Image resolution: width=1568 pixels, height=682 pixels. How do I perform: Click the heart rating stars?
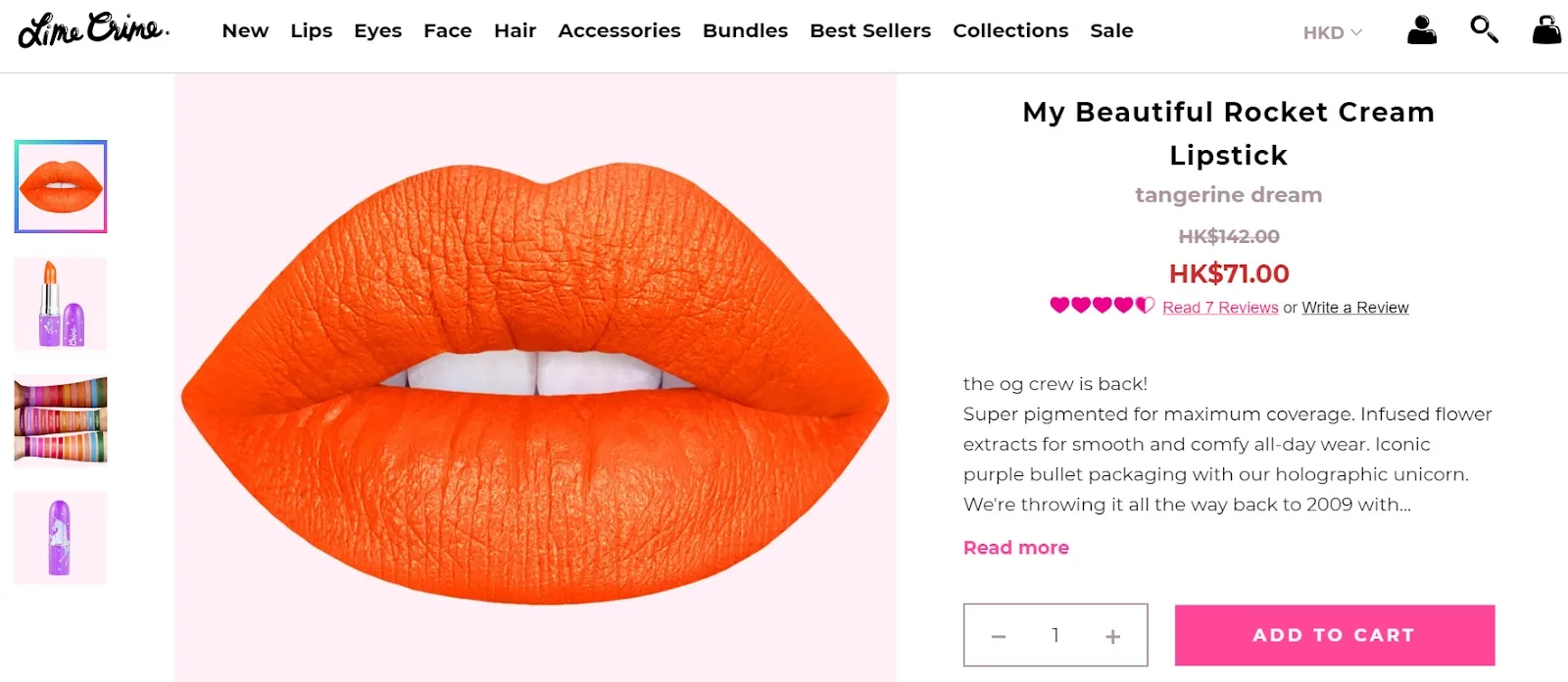pyautogui.click(x=1102, y=306)
